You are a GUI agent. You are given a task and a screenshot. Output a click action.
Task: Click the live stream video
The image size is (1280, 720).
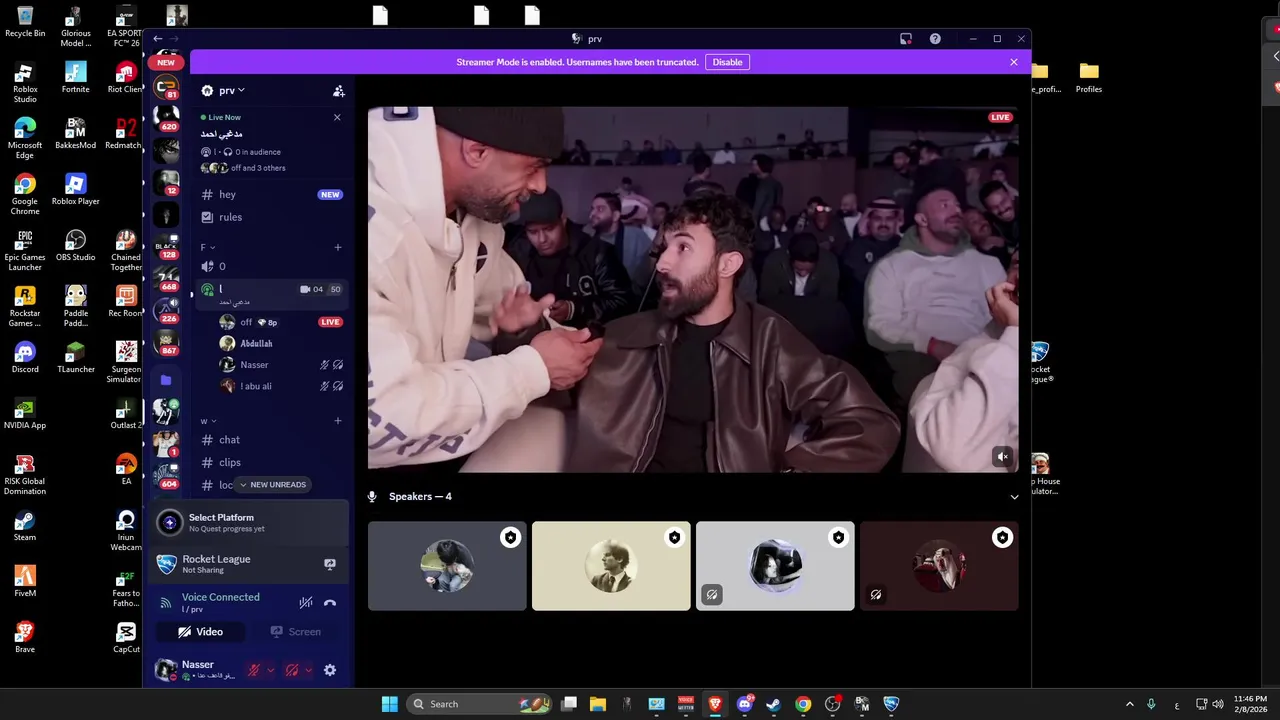pos(693,289)
